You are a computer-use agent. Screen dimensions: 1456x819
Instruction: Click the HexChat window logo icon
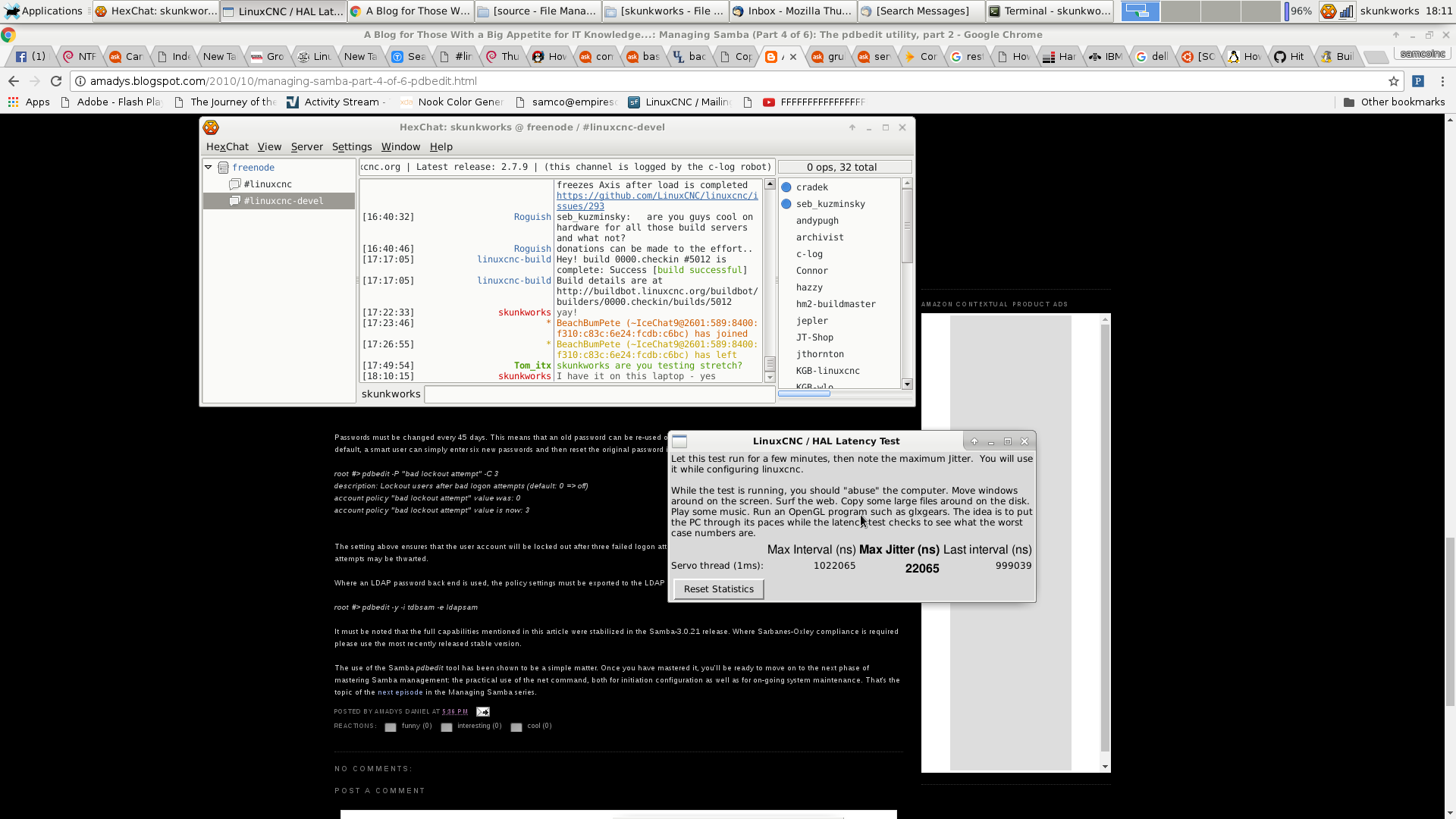point(211,127)
